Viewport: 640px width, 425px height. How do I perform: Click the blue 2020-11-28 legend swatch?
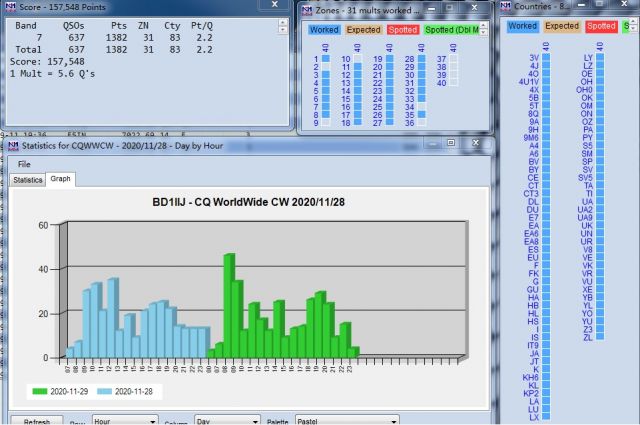tap(104, 392)
